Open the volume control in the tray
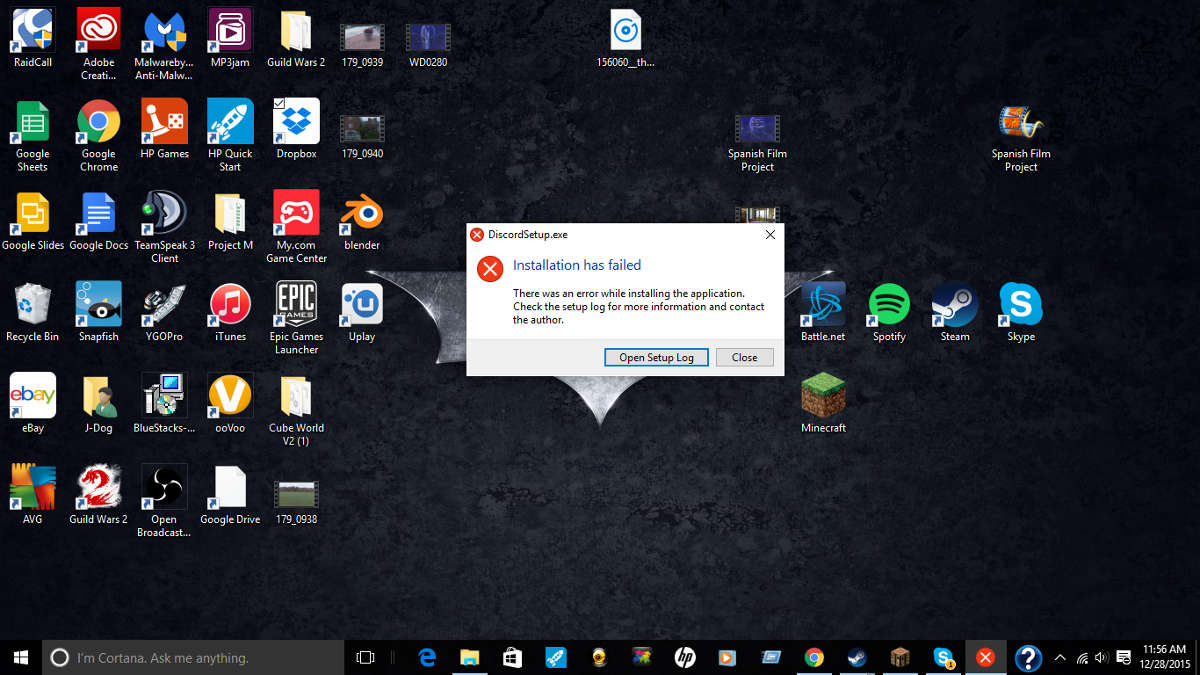The image size is (1200, 675). click(1102, 657)
